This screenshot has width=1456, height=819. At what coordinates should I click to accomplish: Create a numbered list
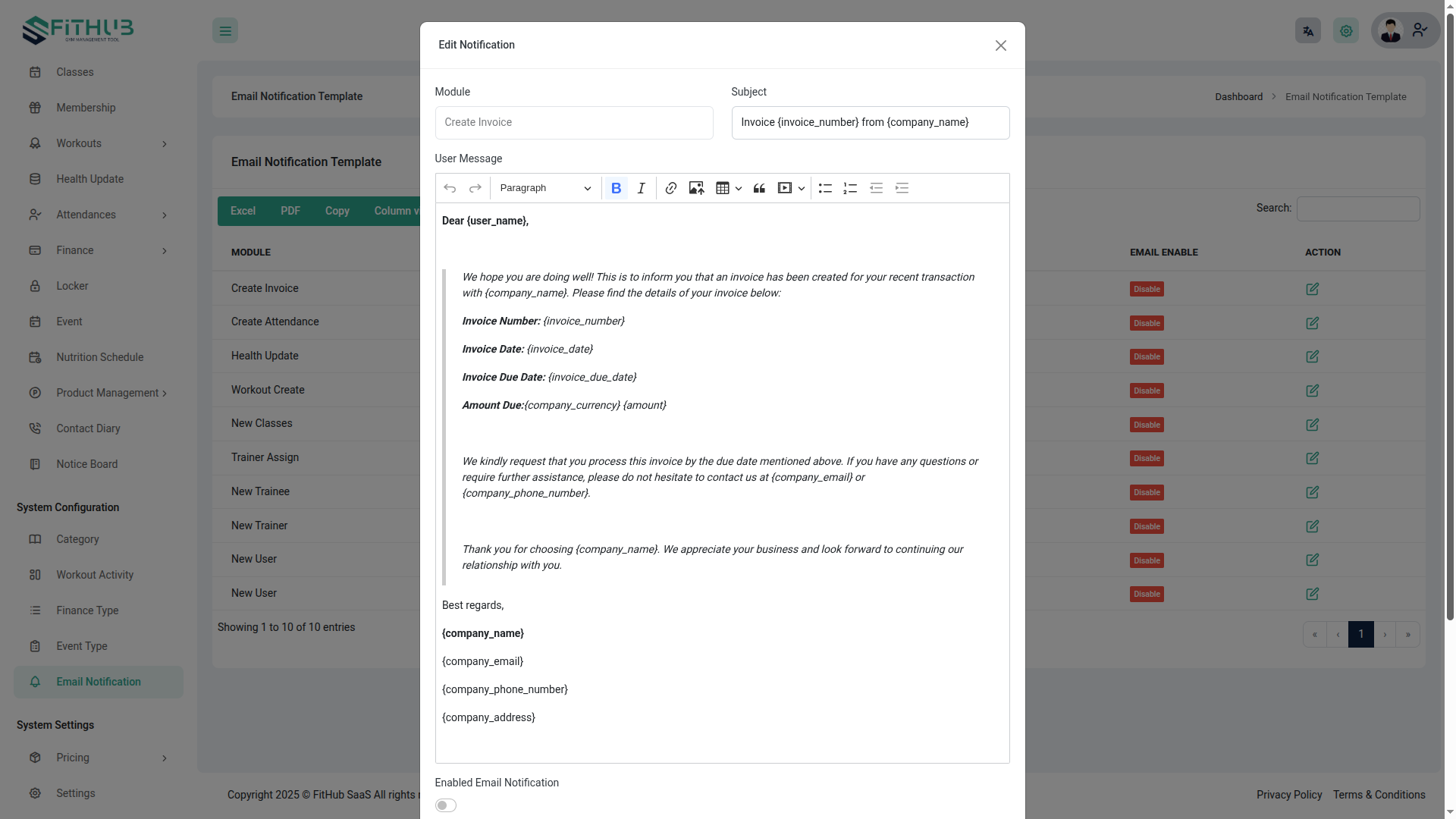(x=850, y=188)
